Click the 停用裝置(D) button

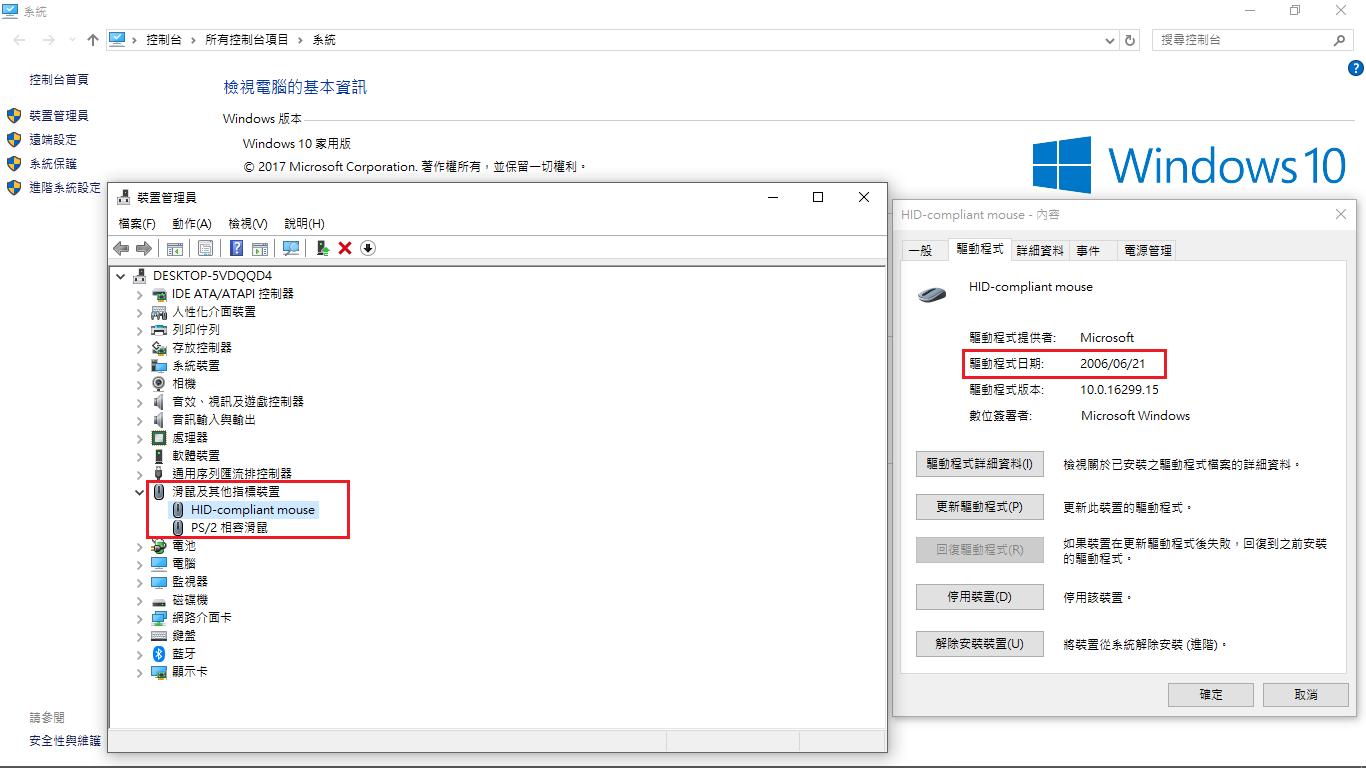coord(980,597)
